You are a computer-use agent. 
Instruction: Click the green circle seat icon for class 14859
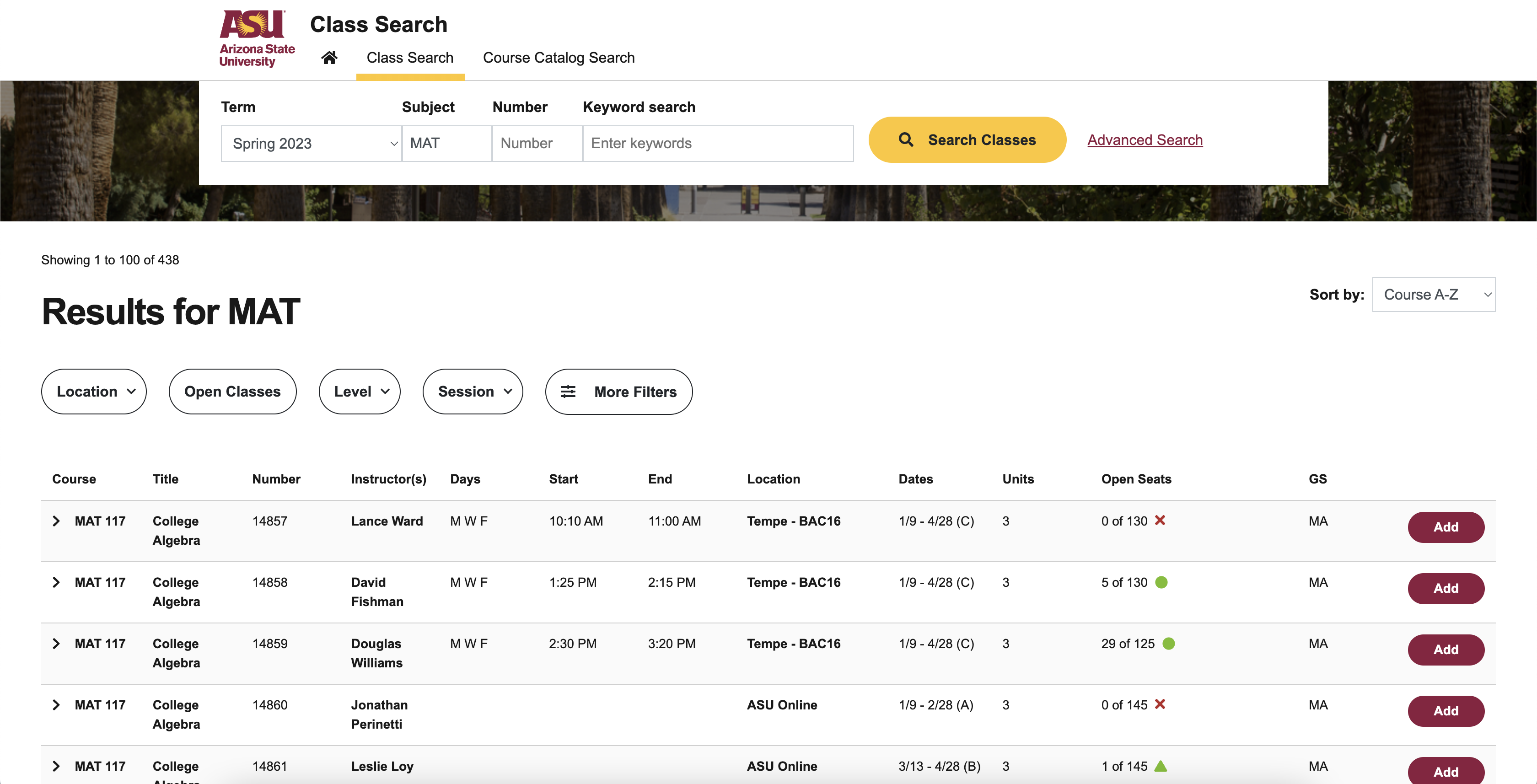(1168, 643)
